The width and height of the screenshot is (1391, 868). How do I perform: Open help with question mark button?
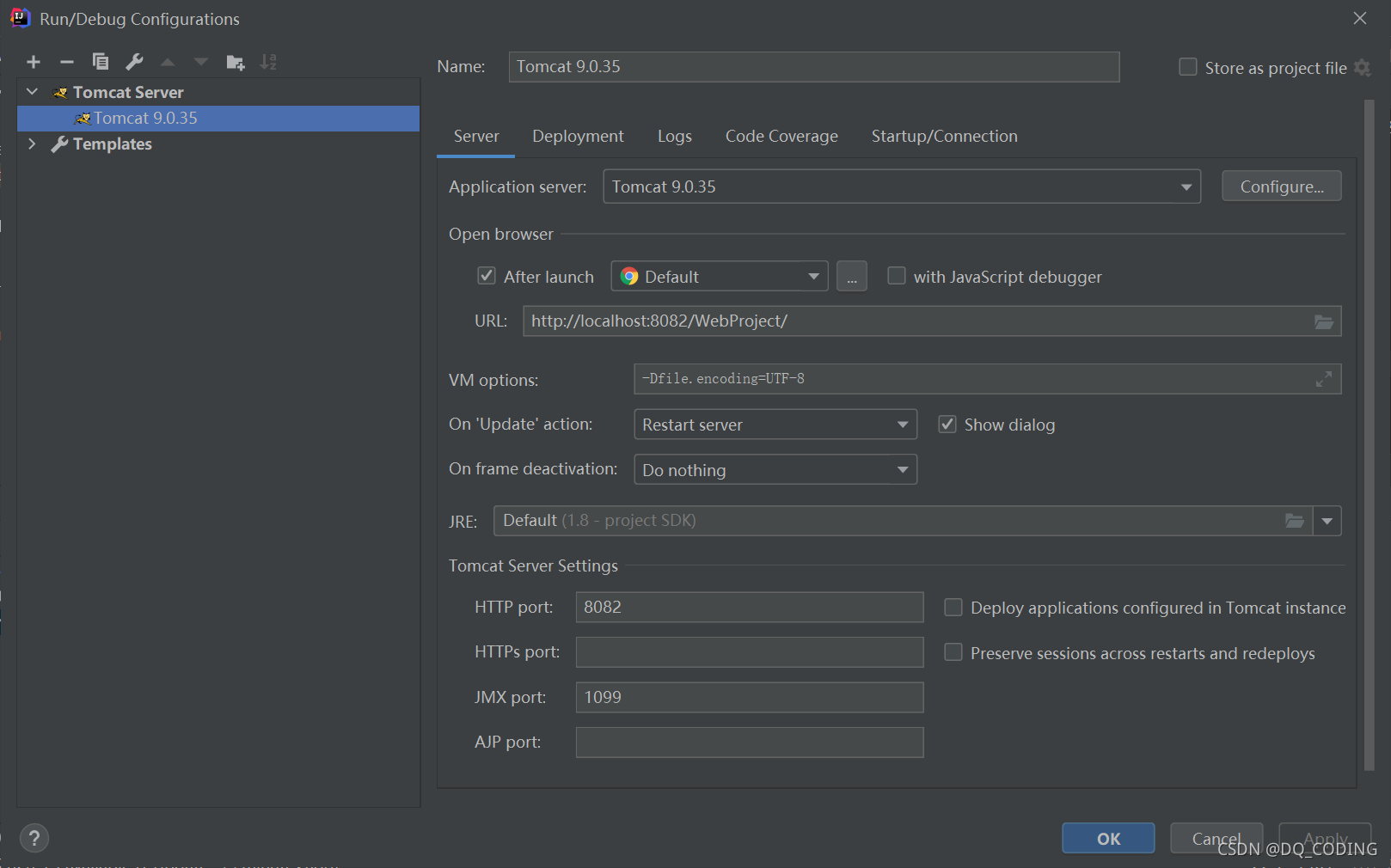(34, 838)
